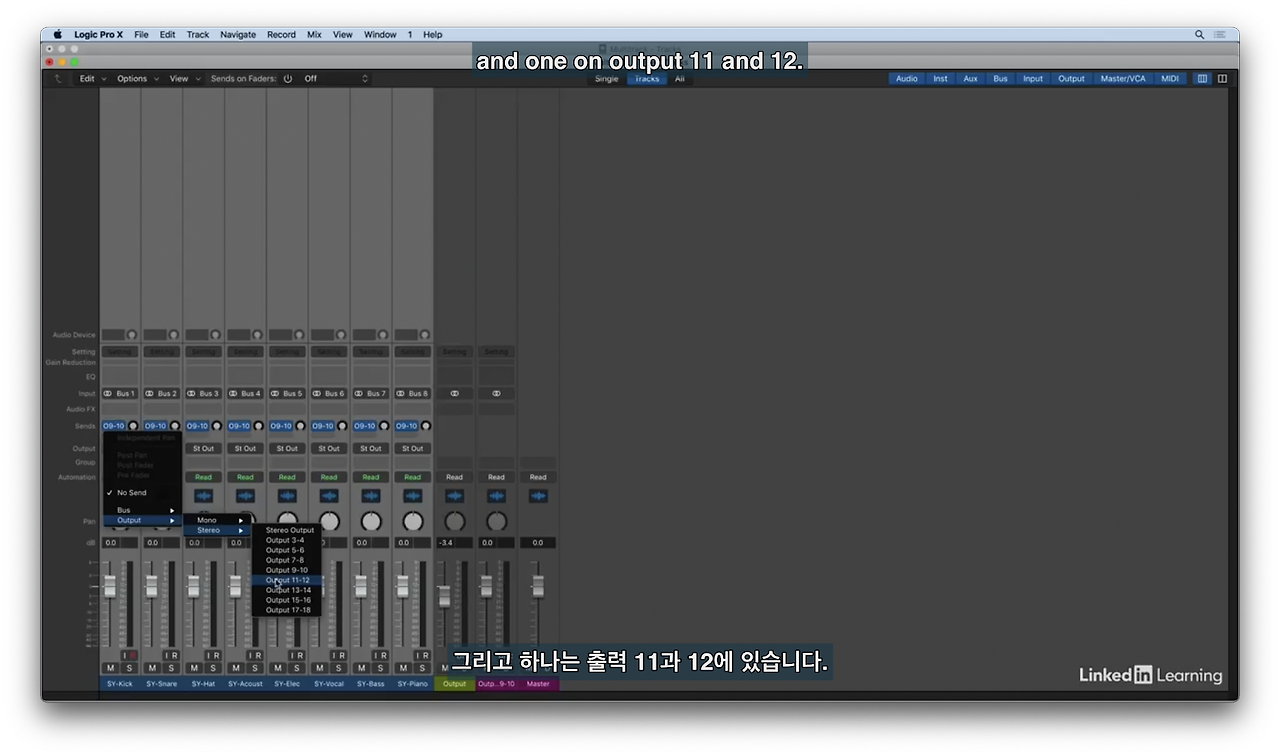Image resolution: width=1280 pixels, height=756 pixels.
Task: Click send level knob on SY-Piano strip
Action: click(426, 426)
